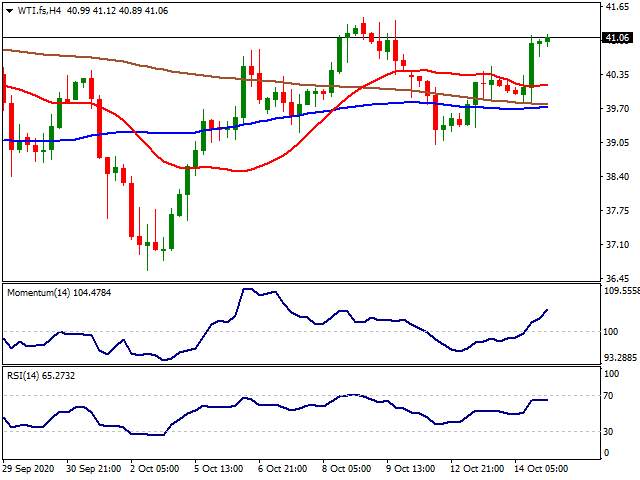Click the 41.65 price axis label
The height and width of the screenshot is (480, 640).
pos(618,7)
